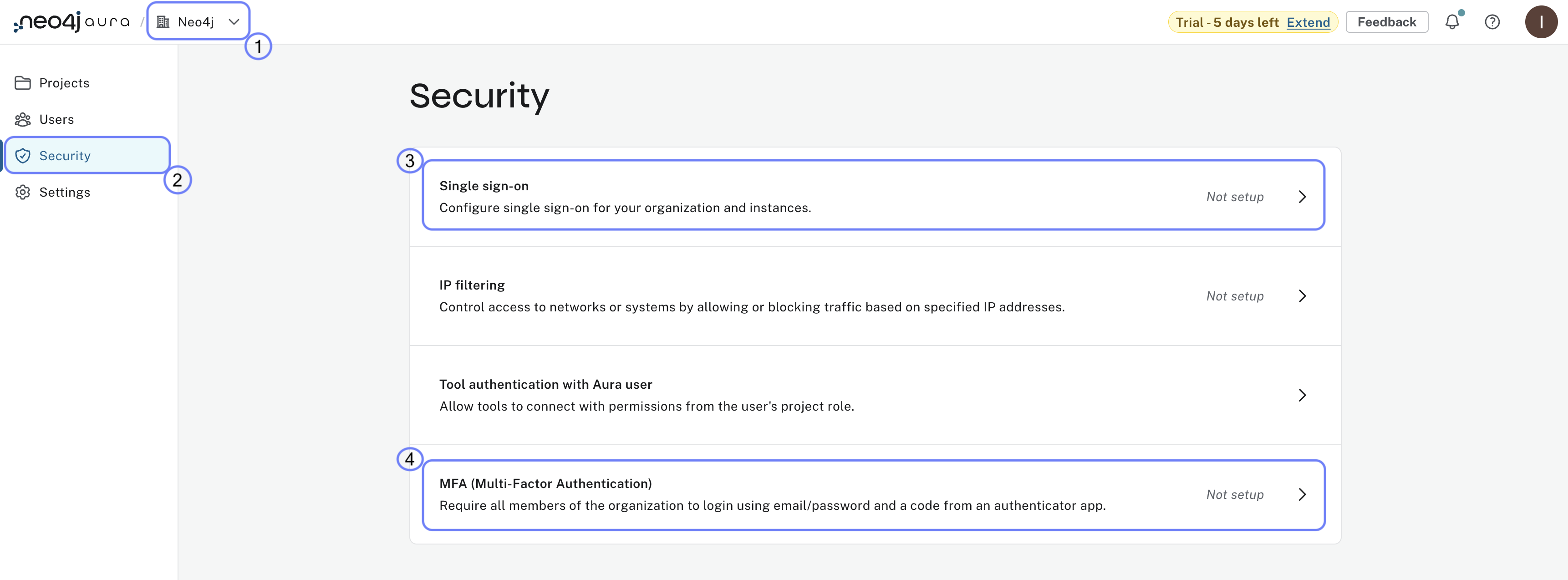Image resolution: width=1568 pixels, height=580 pixels.
Task: Select Settings in the sidebar
Action: coord(66,192)
